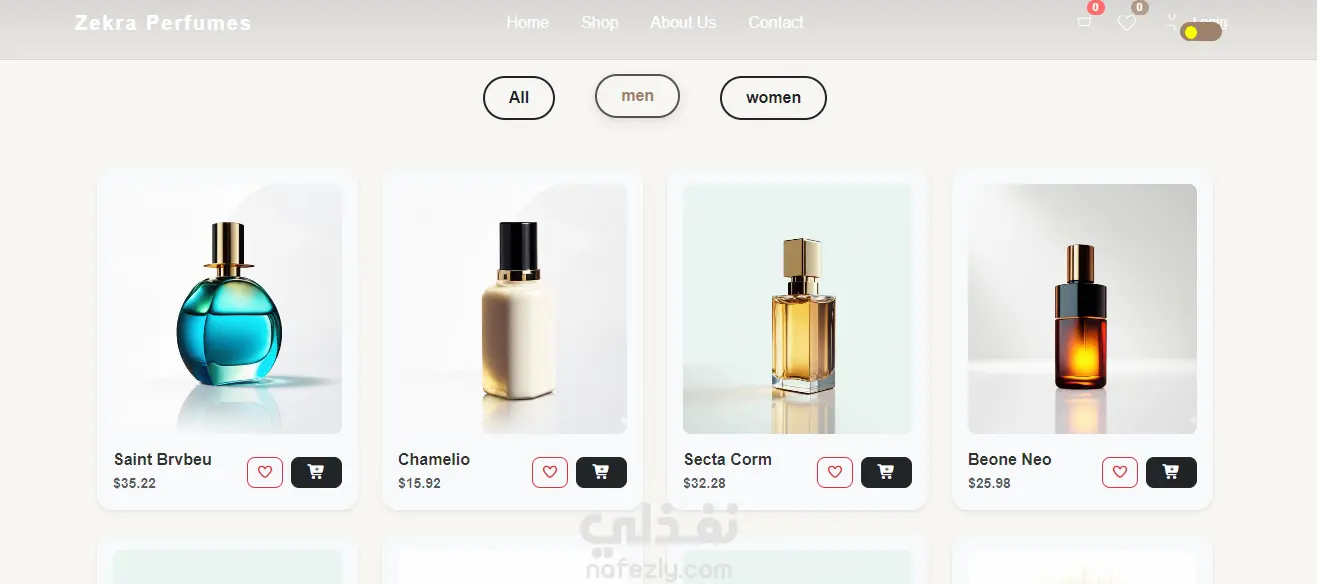Add Saint Brvbeu to cart
Viewport: 1317px width, 584px height.
click(316, 472)
